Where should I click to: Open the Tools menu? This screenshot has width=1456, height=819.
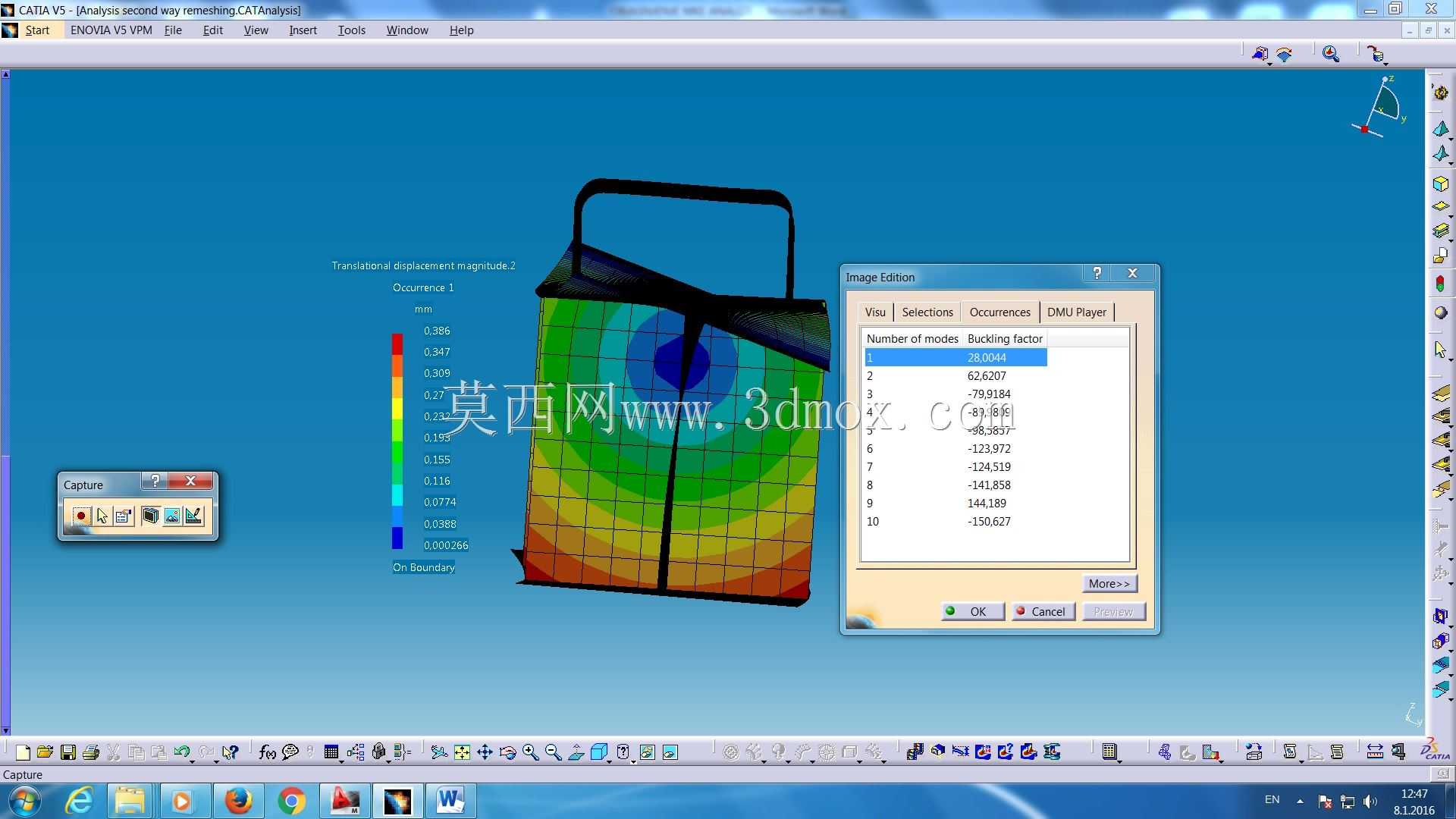pyautogui.click(x=352, y=30)
